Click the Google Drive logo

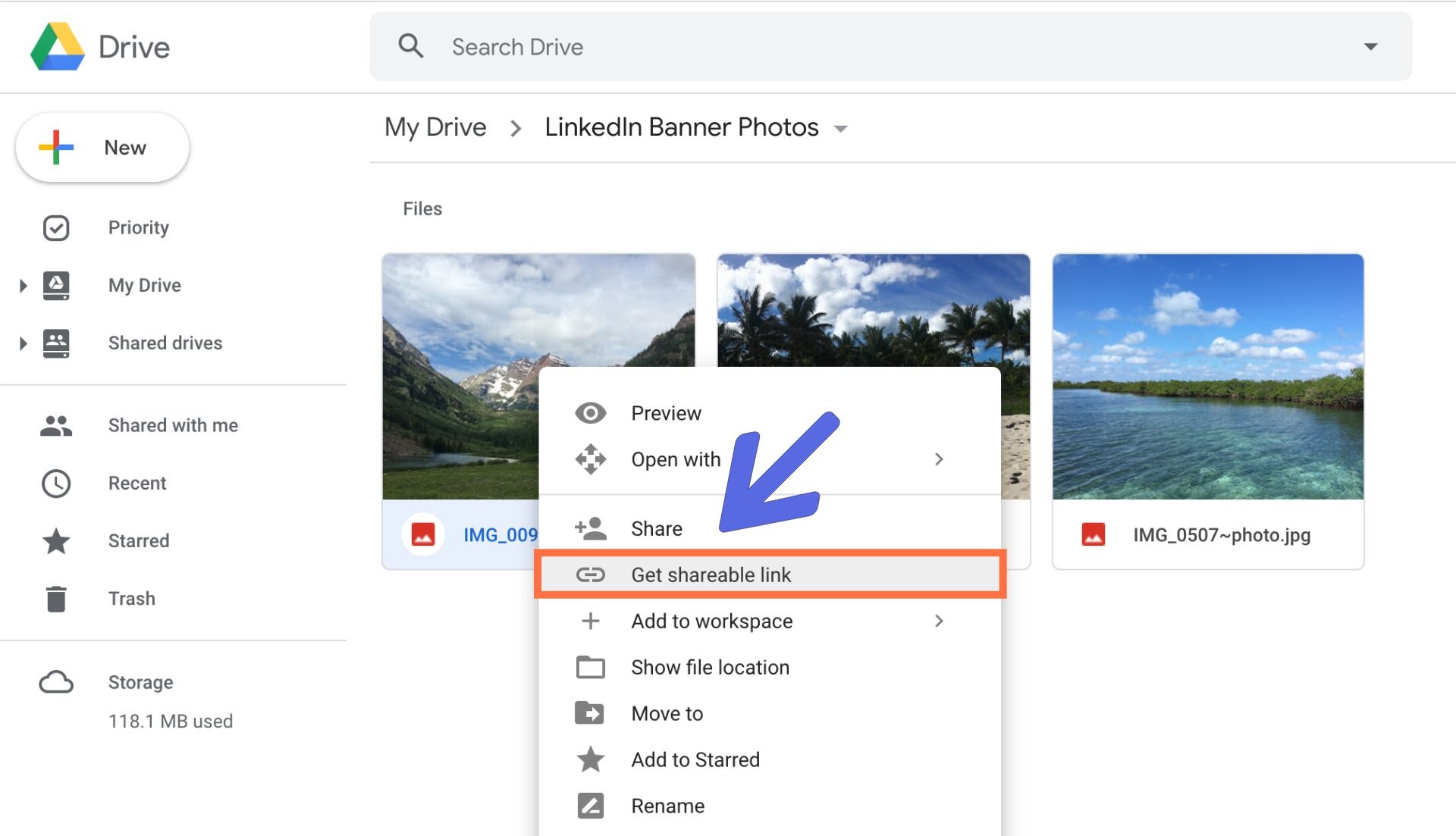click(x=58, y=47)
